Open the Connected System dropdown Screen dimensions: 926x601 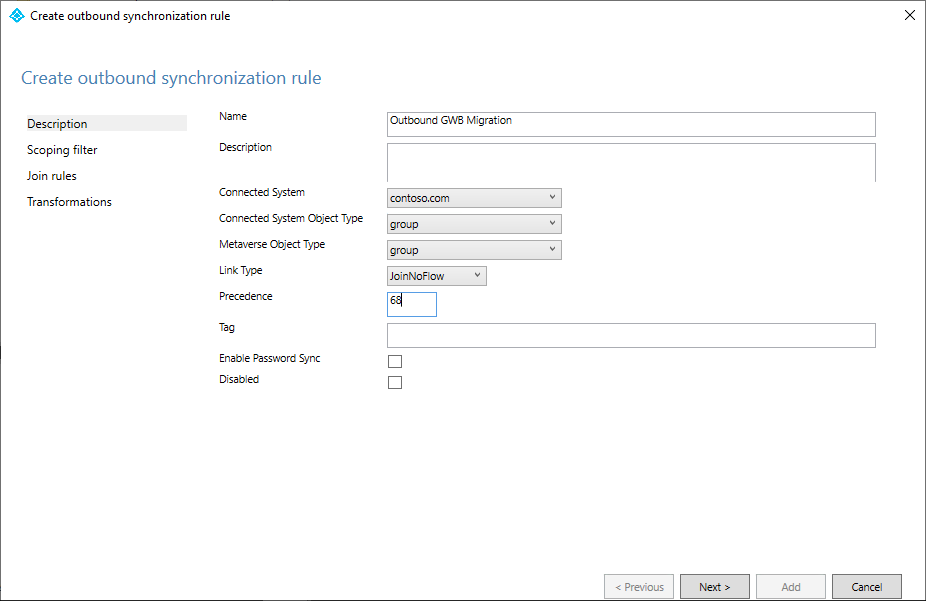pos(474,198)
